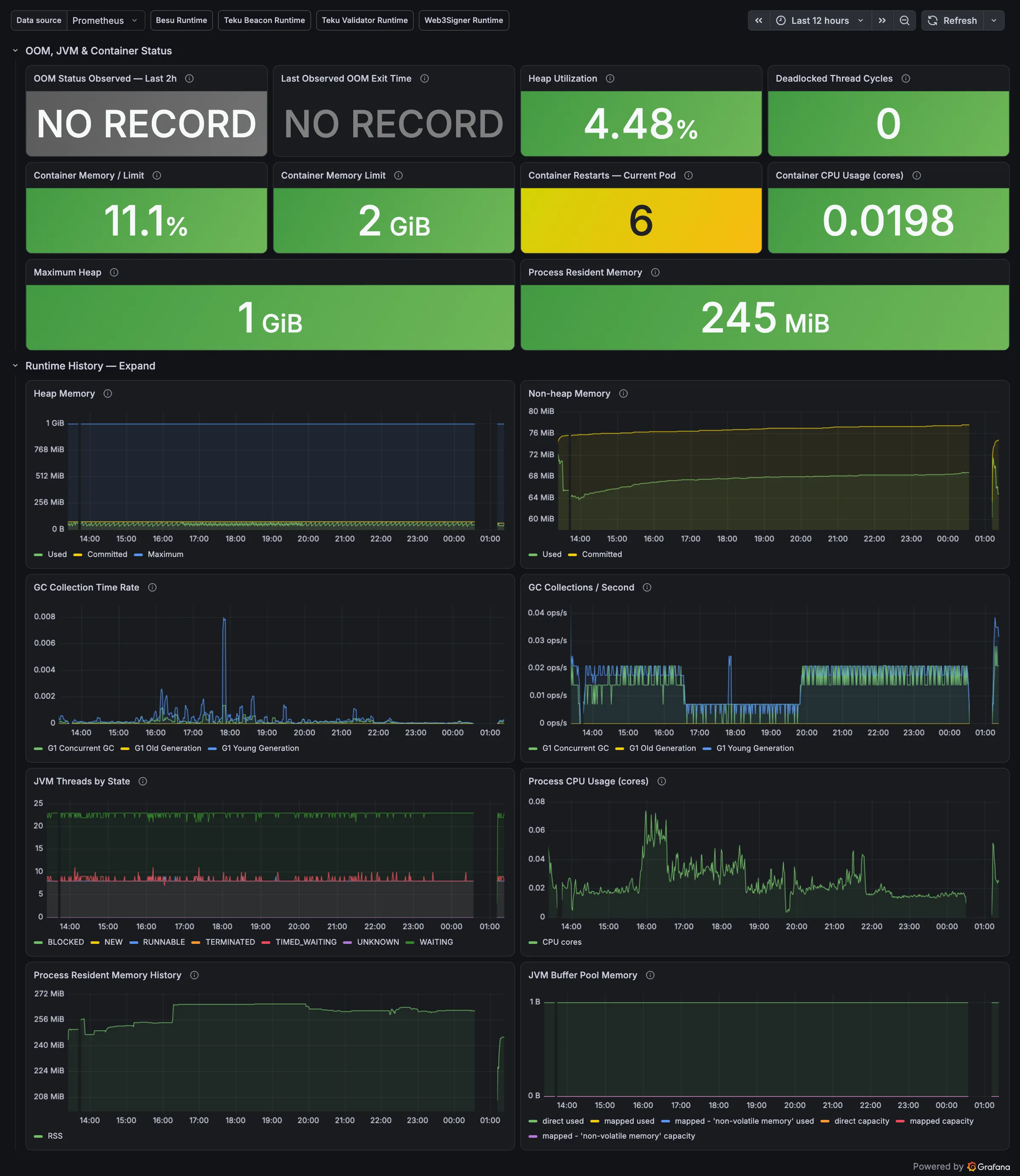Toggle Used series in Heap Memory legend
Screen dimensions: 1020x1176
(x=57, y=554)
